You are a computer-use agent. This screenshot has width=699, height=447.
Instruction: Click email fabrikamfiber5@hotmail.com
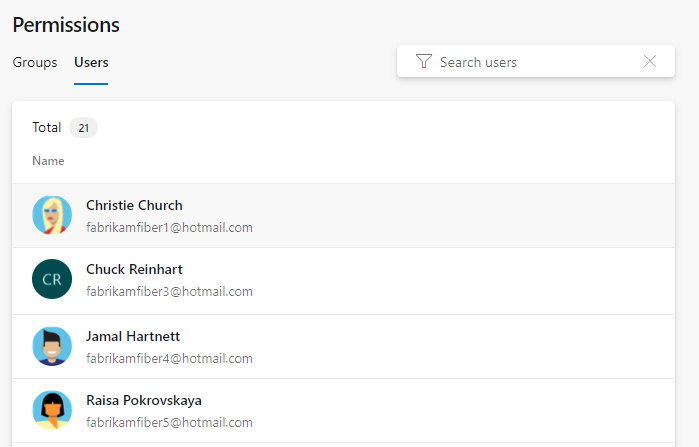[x=169, y=422]
